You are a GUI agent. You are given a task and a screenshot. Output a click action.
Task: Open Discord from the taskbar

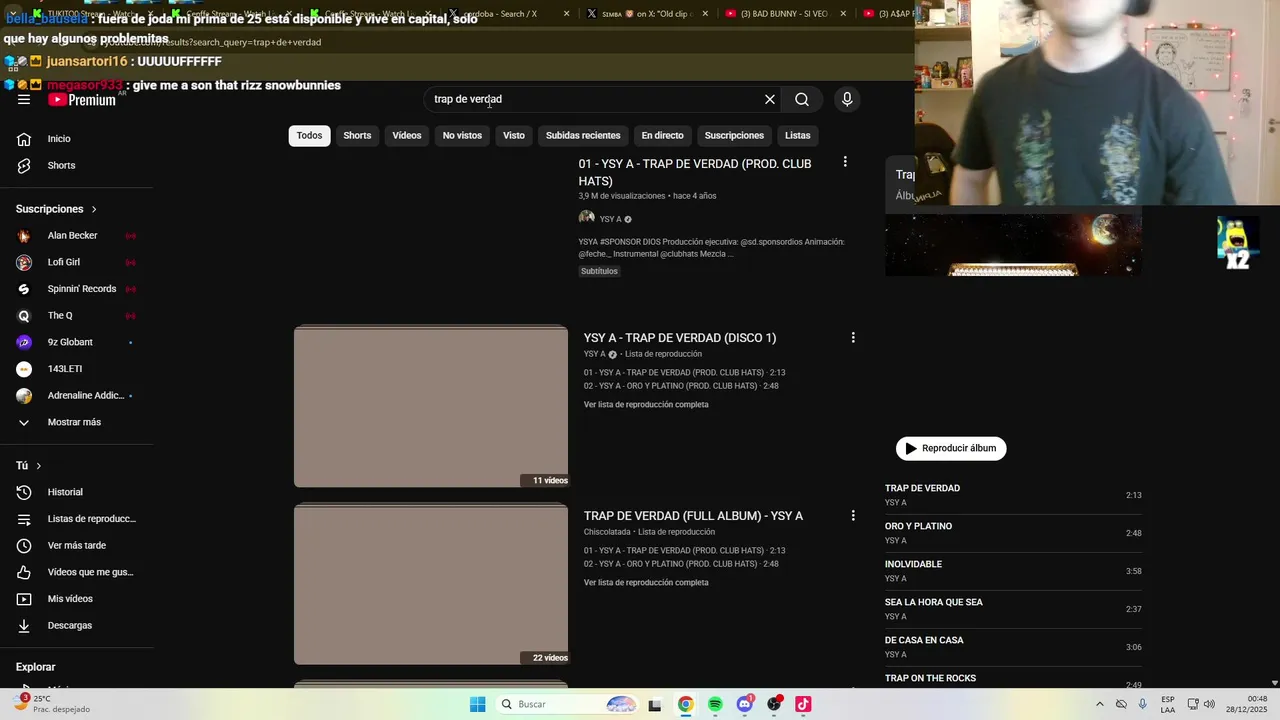coord(745,704)
